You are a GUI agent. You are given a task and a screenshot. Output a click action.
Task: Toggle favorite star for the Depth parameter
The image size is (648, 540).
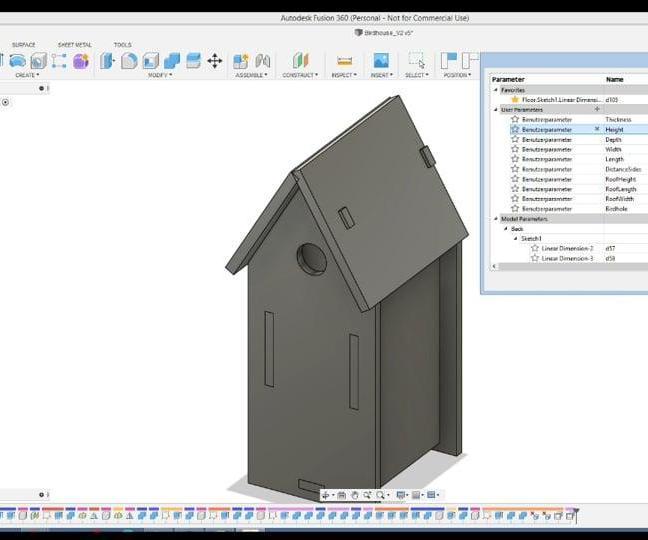(515, 139)
